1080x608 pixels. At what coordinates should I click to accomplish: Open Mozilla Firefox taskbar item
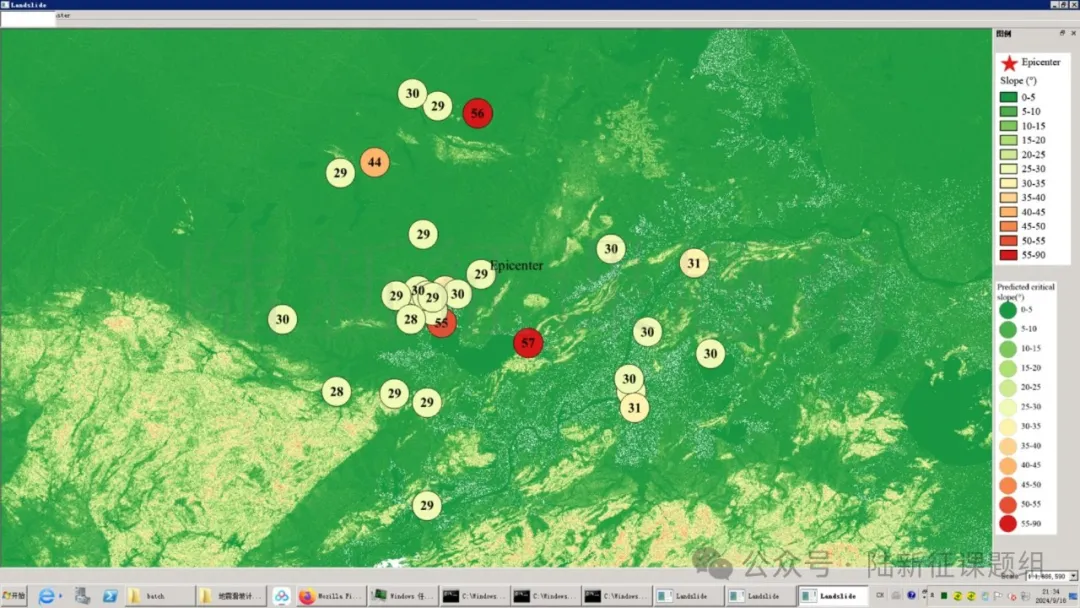pyautogui.click(x=329, y=596)
